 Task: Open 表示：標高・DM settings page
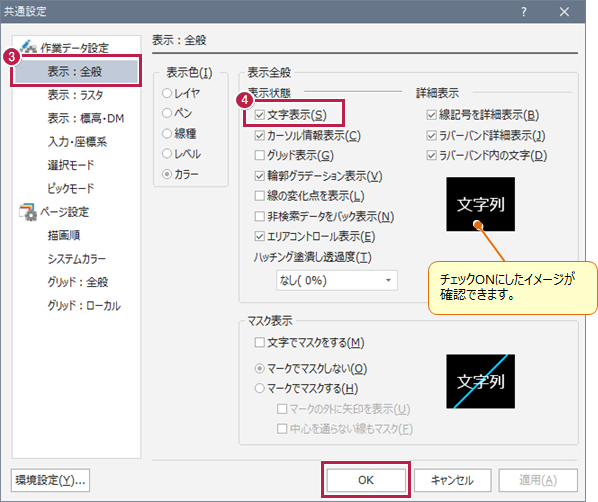point(86,118)
